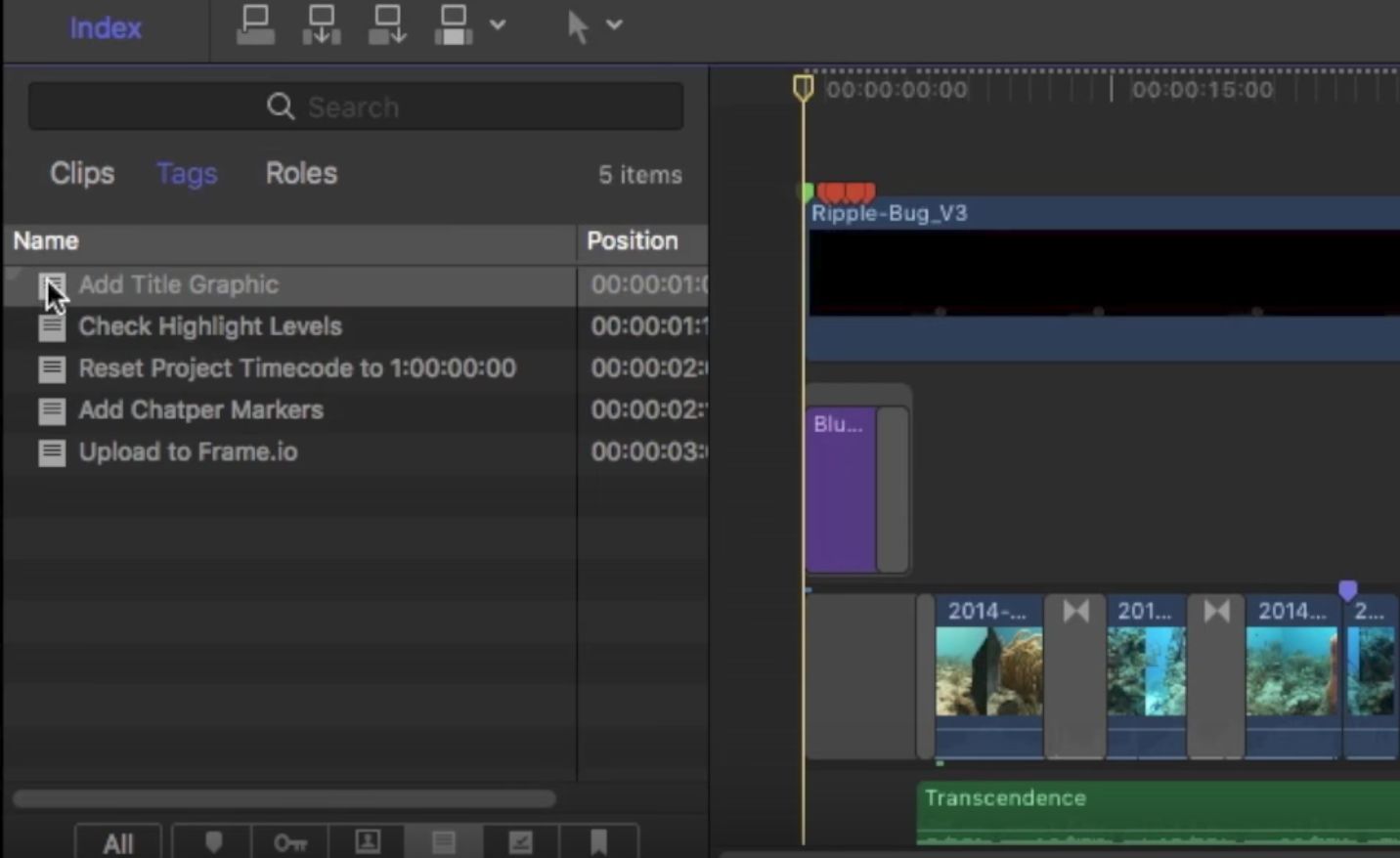
Task: Click the Insert clip icon
Action: point(321,25)
